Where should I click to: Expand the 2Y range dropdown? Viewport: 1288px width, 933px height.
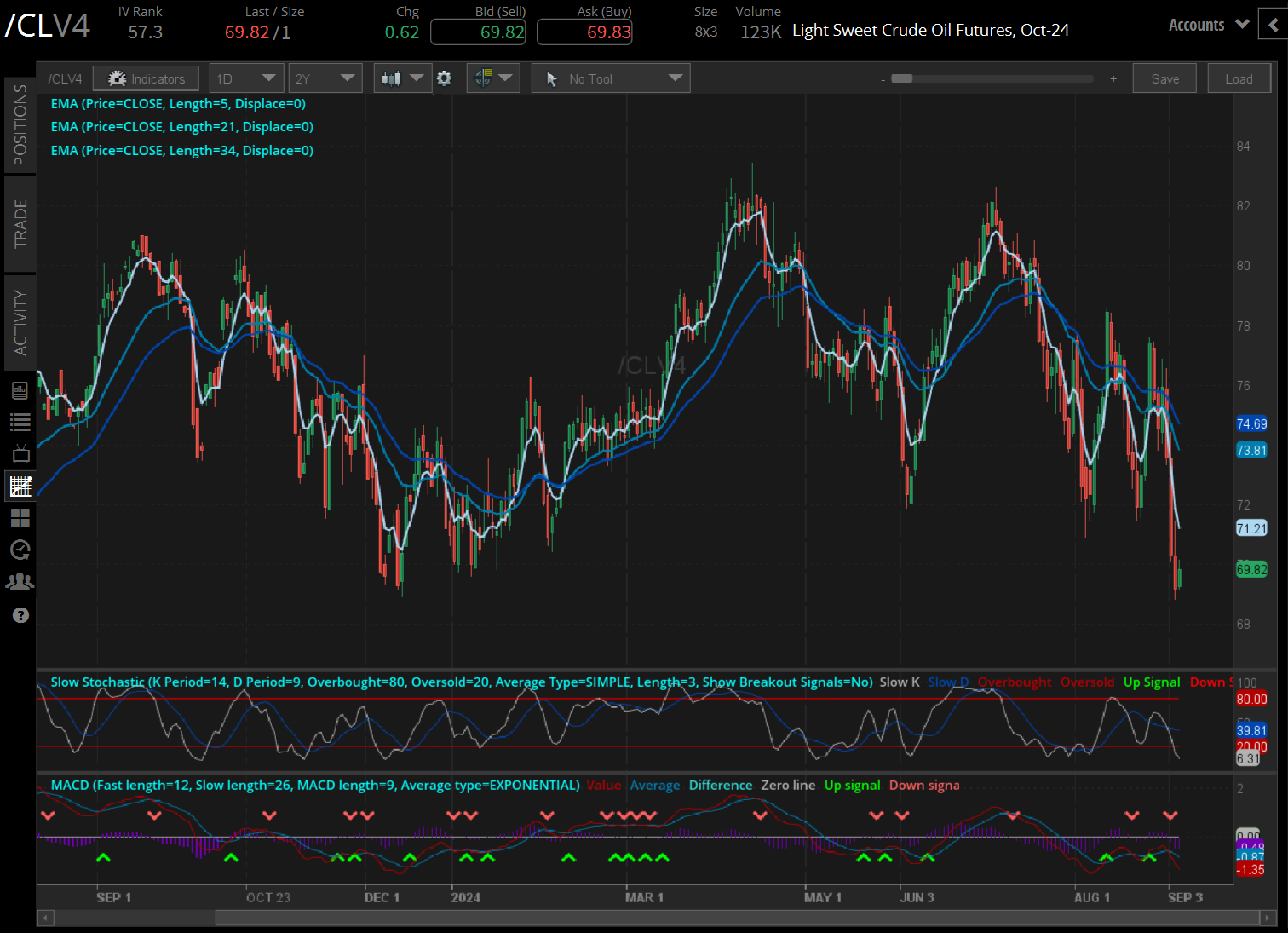click(x=325, y=78)
